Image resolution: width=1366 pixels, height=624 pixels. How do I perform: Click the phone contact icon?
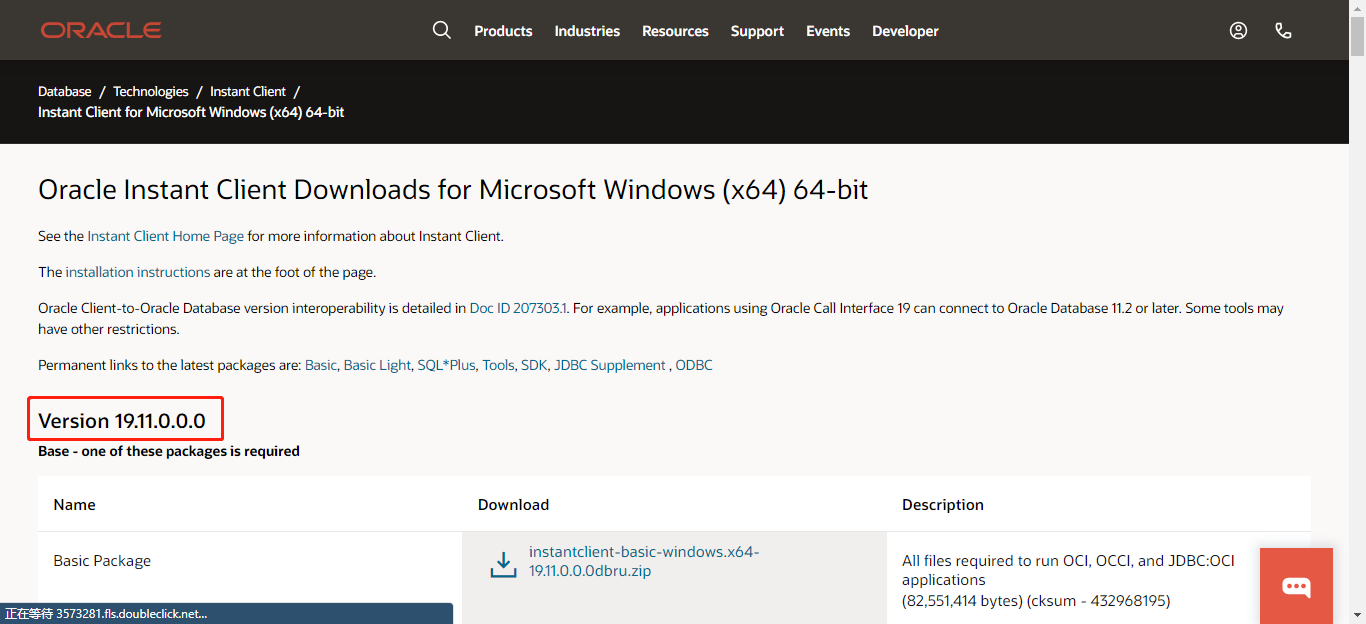pos(1283,31)
